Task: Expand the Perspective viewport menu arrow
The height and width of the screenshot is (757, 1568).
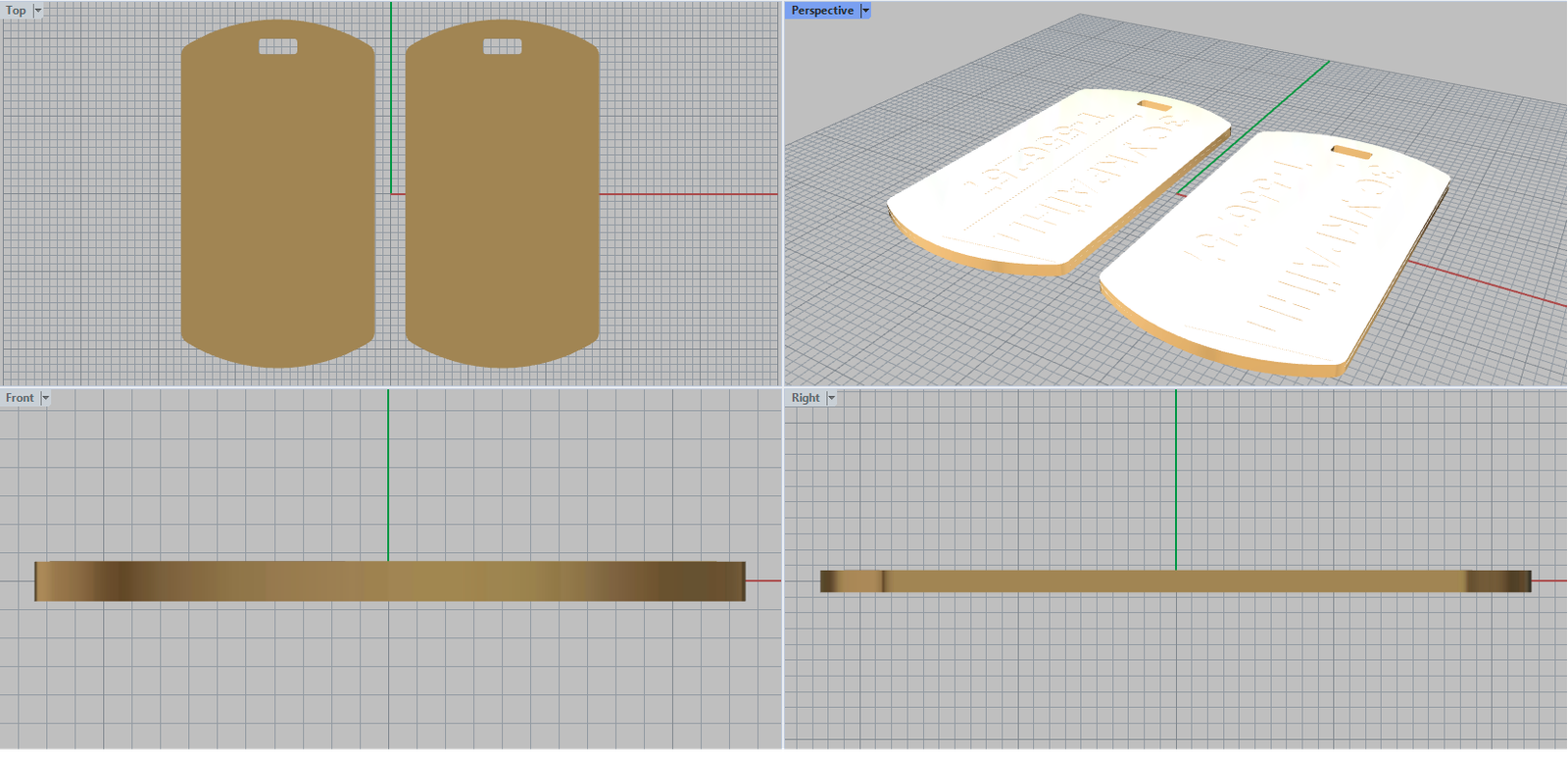Action: point(865,11)
